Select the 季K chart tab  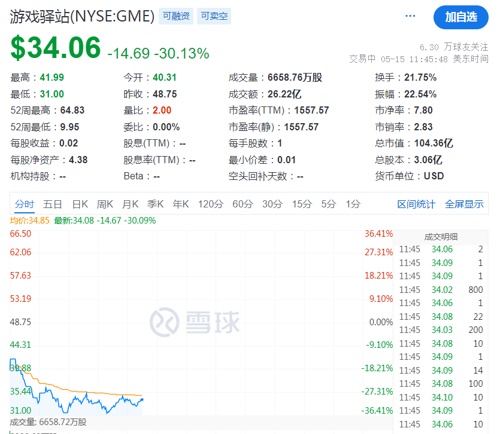coord(155,204)
